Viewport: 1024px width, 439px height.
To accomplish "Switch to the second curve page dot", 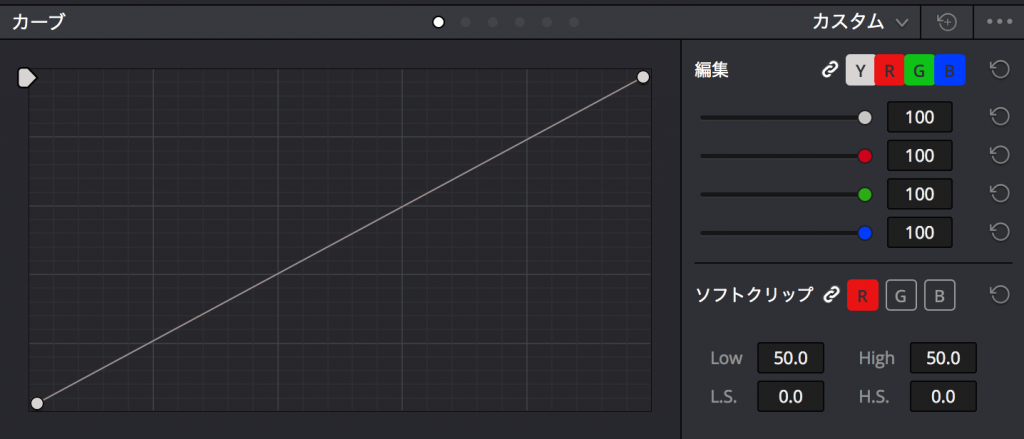I will [466, 22].
